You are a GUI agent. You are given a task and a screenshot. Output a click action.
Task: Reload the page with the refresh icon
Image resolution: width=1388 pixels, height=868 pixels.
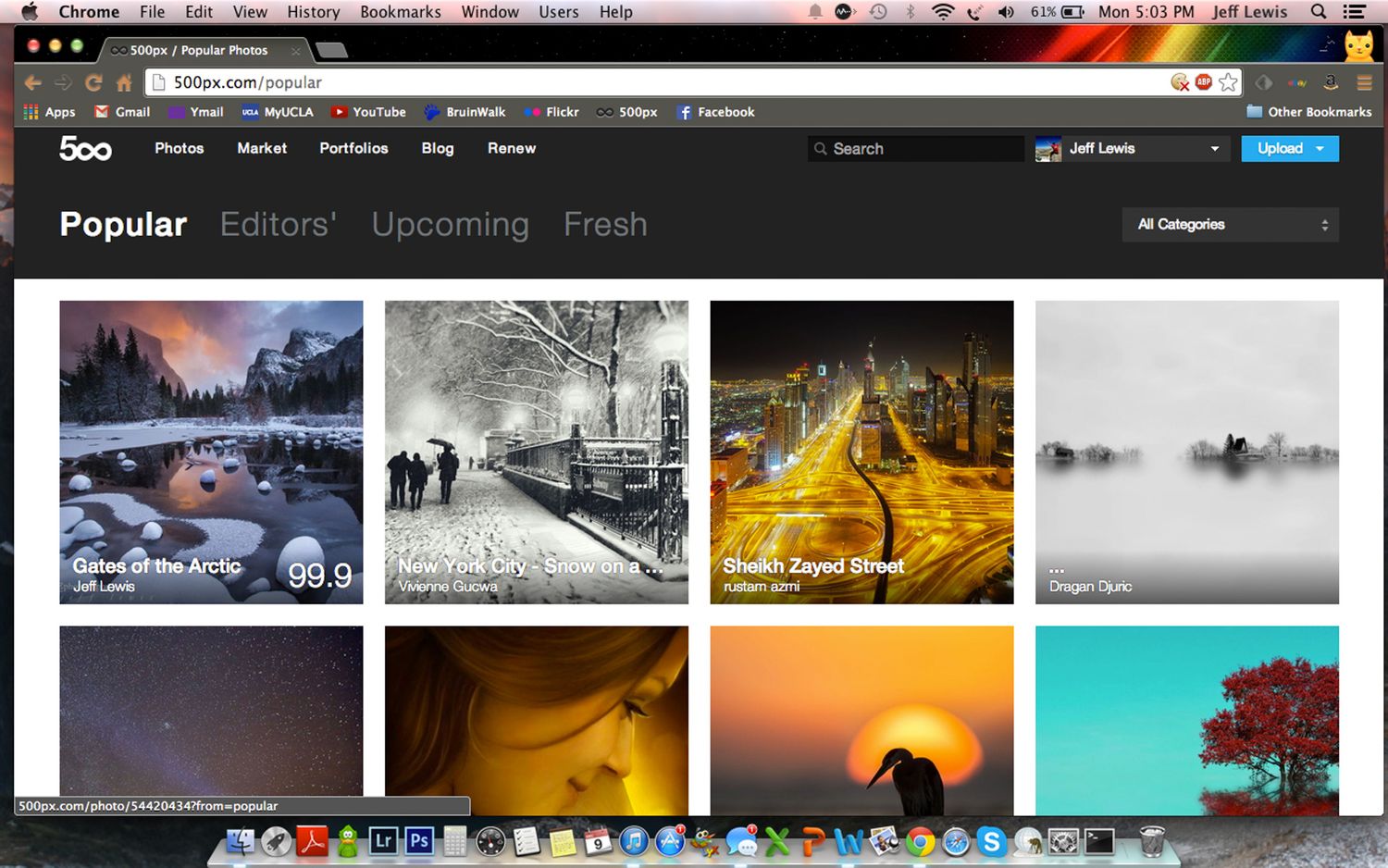(x=93, y=83)
